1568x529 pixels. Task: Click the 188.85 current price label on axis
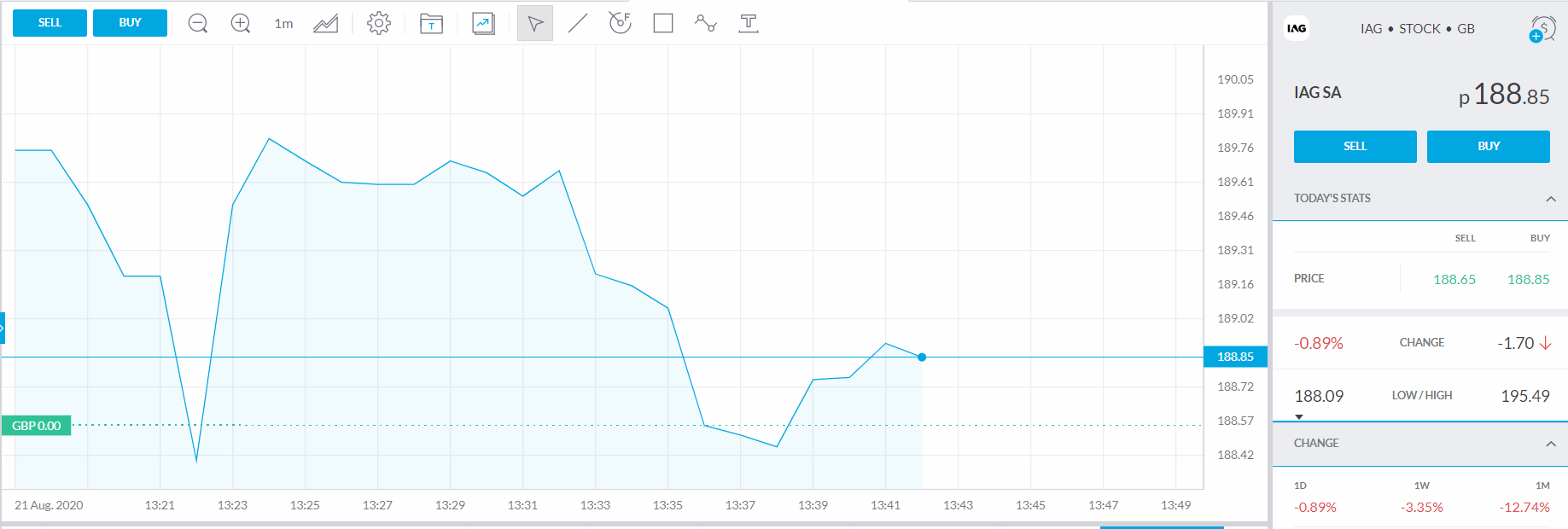pyautogui.click(x=1235, y=357)
